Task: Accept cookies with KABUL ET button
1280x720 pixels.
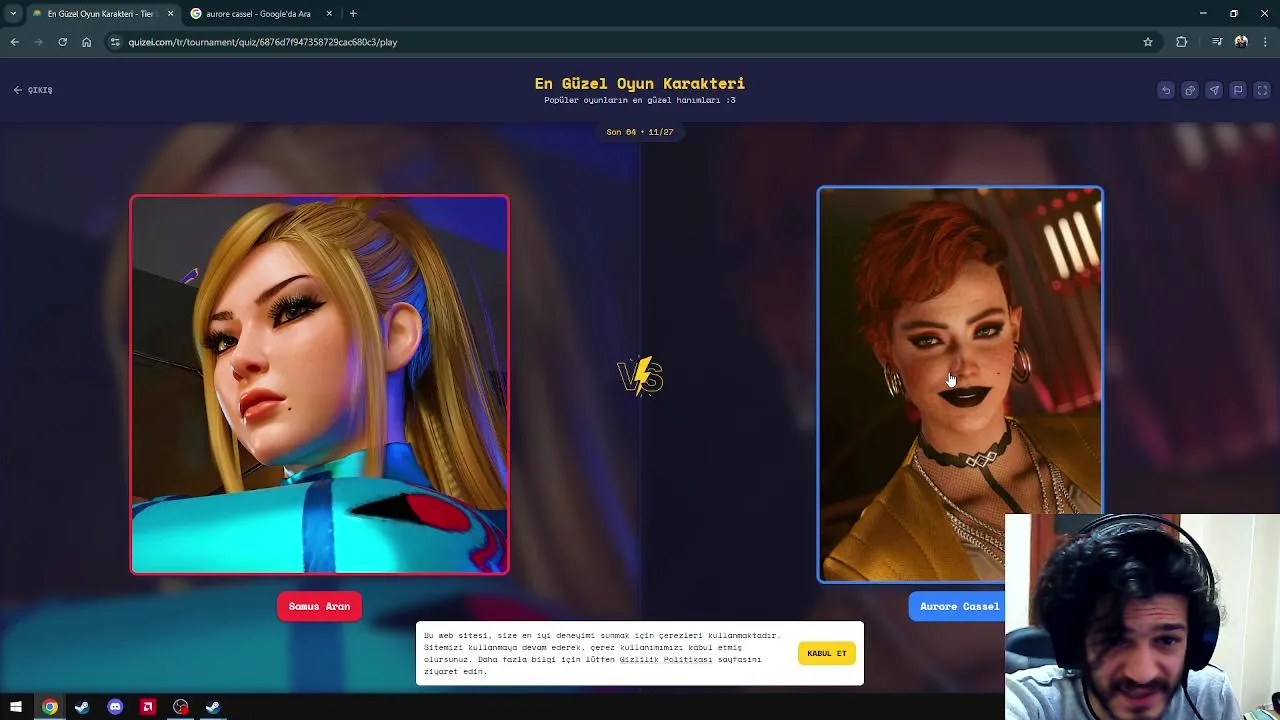Action: point(827,653)
